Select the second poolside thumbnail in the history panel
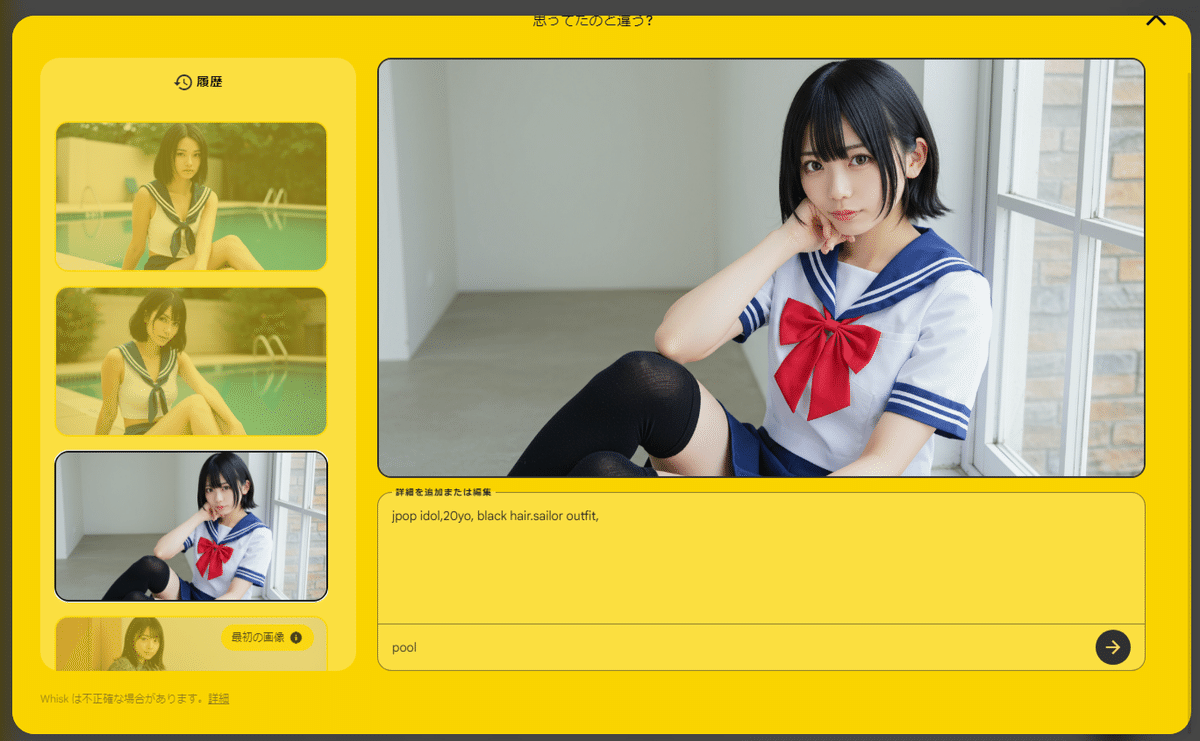Screen dimensions: 1200x741 [x=190, y=361]
